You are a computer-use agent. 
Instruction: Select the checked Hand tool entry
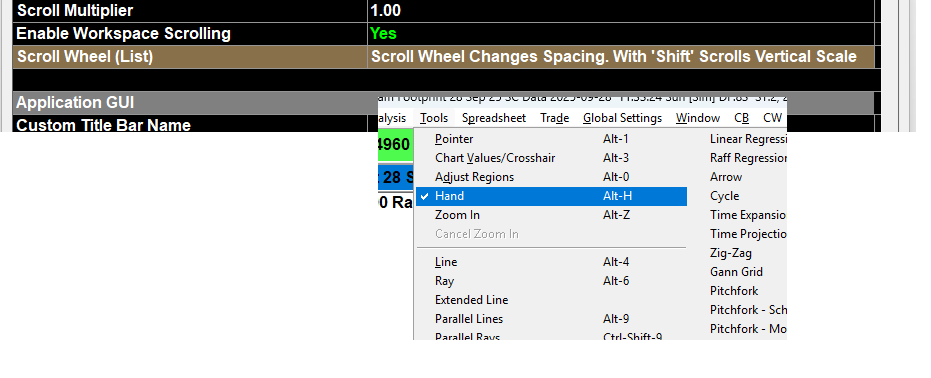click(x=551, y=196)
